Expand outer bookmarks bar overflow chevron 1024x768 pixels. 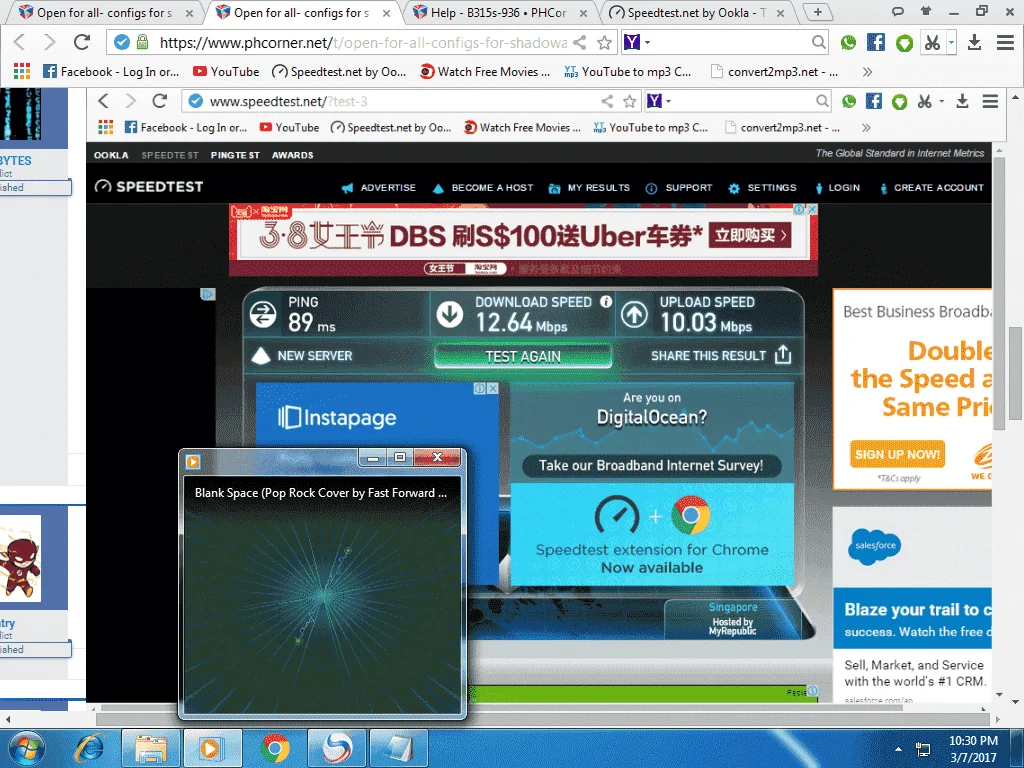[867, 72]
